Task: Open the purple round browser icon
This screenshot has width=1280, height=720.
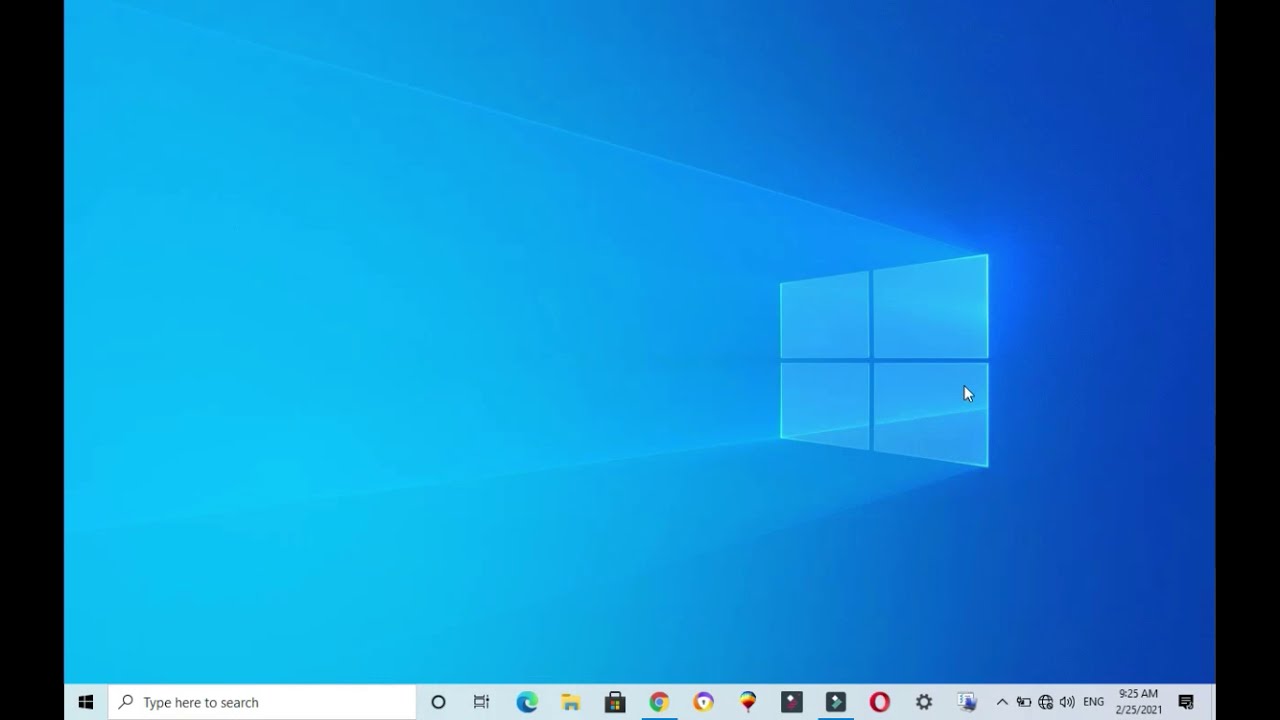Action: point(703,702)
